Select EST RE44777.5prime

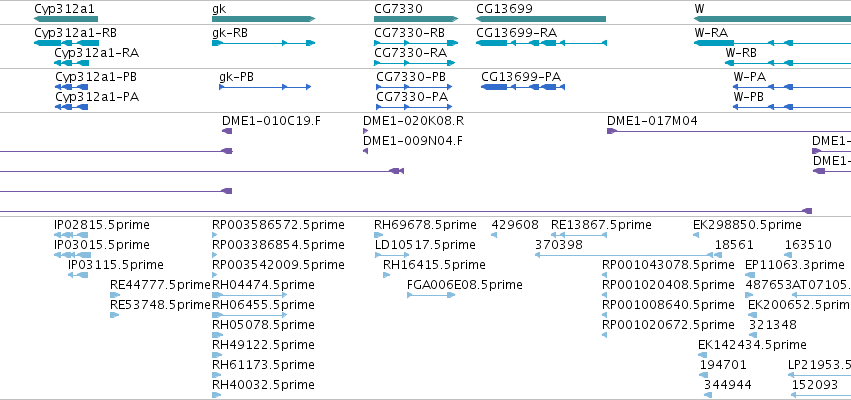coord(115,295)
